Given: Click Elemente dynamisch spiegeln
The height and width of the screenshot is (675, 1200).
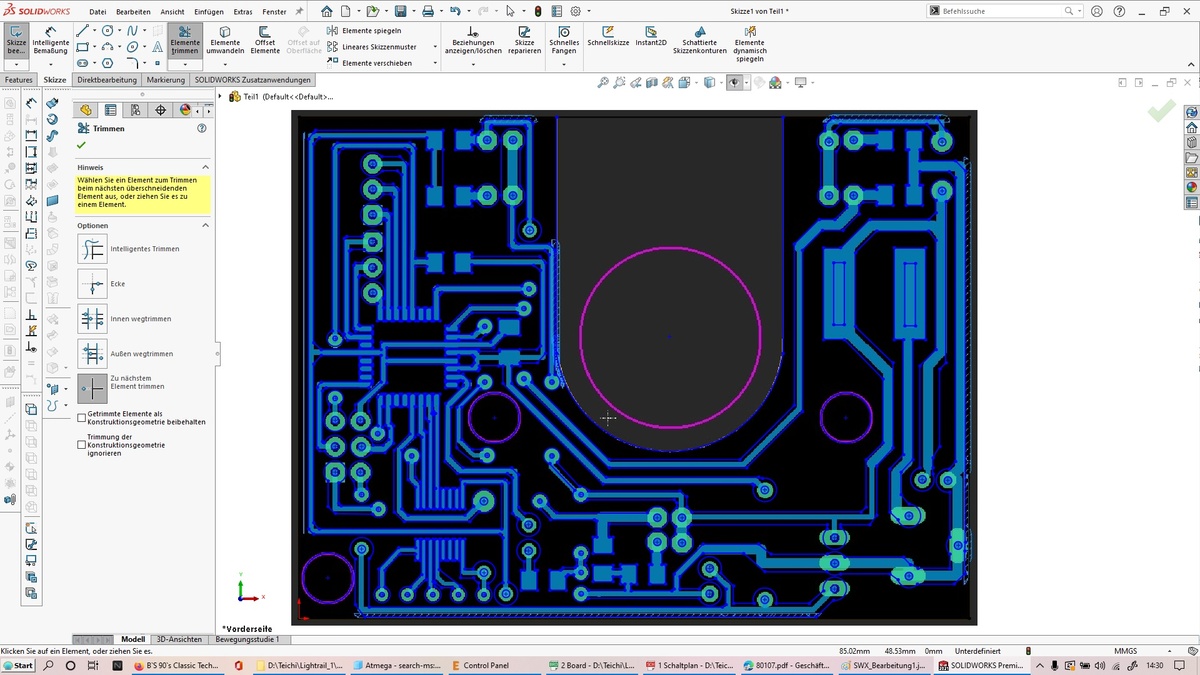Looking at the screenshot, I should coord(750,44).
